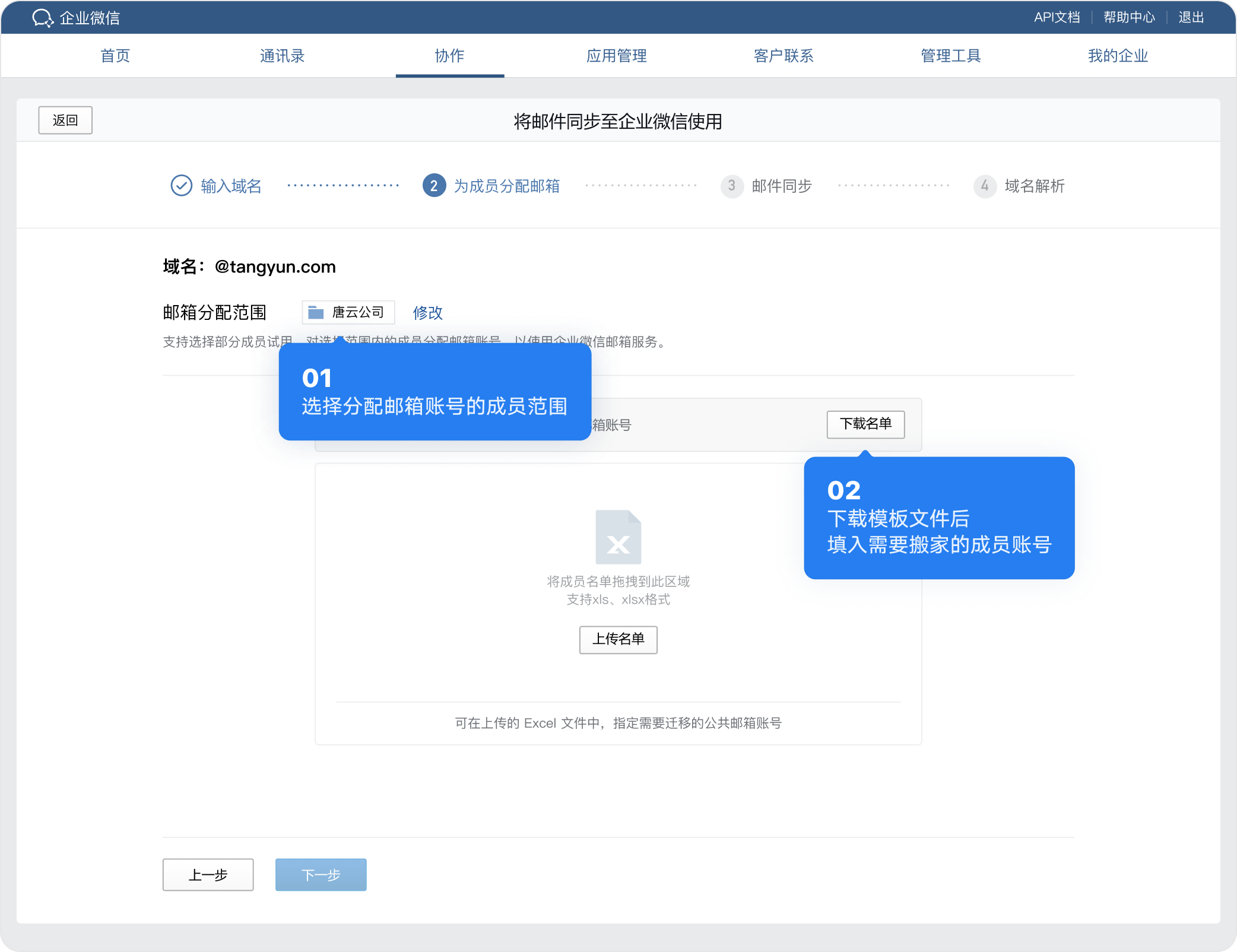Go to 客户联系 tab
Image resolution: width=1237 pixels, height=952 pixels.
click(783, 56)
